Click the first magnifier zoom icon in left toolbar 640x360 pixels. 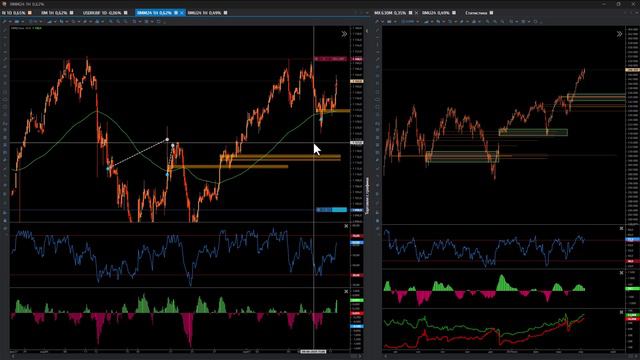pos(111,22)
